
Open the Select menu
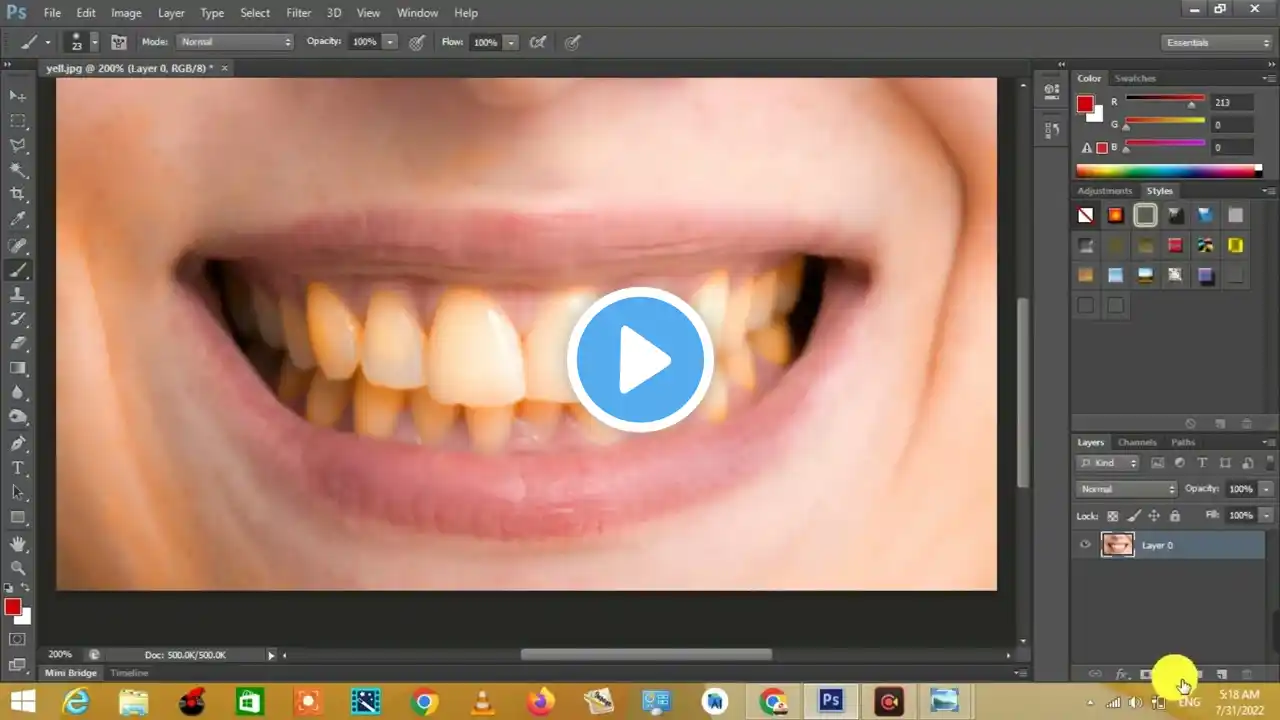(x=255, y=12)
